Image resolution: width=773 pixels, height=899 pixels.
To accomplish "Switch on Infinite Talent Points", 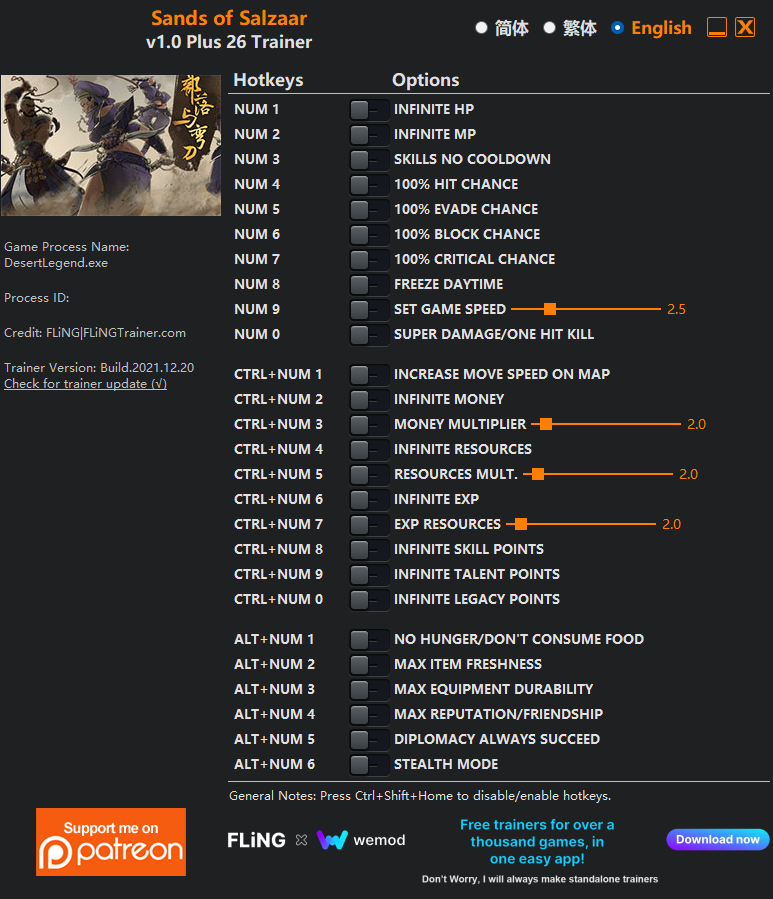I will (369, 574).
